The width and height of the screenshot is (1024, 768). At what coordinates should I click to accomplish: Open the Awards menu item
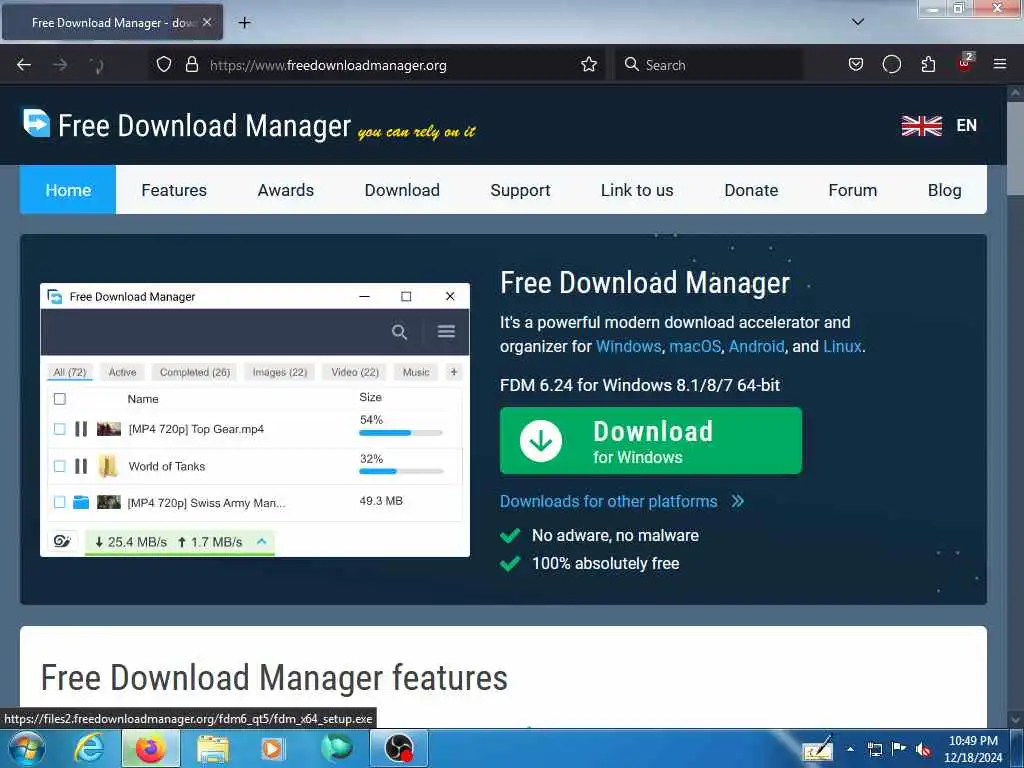[x=285, y=190]
